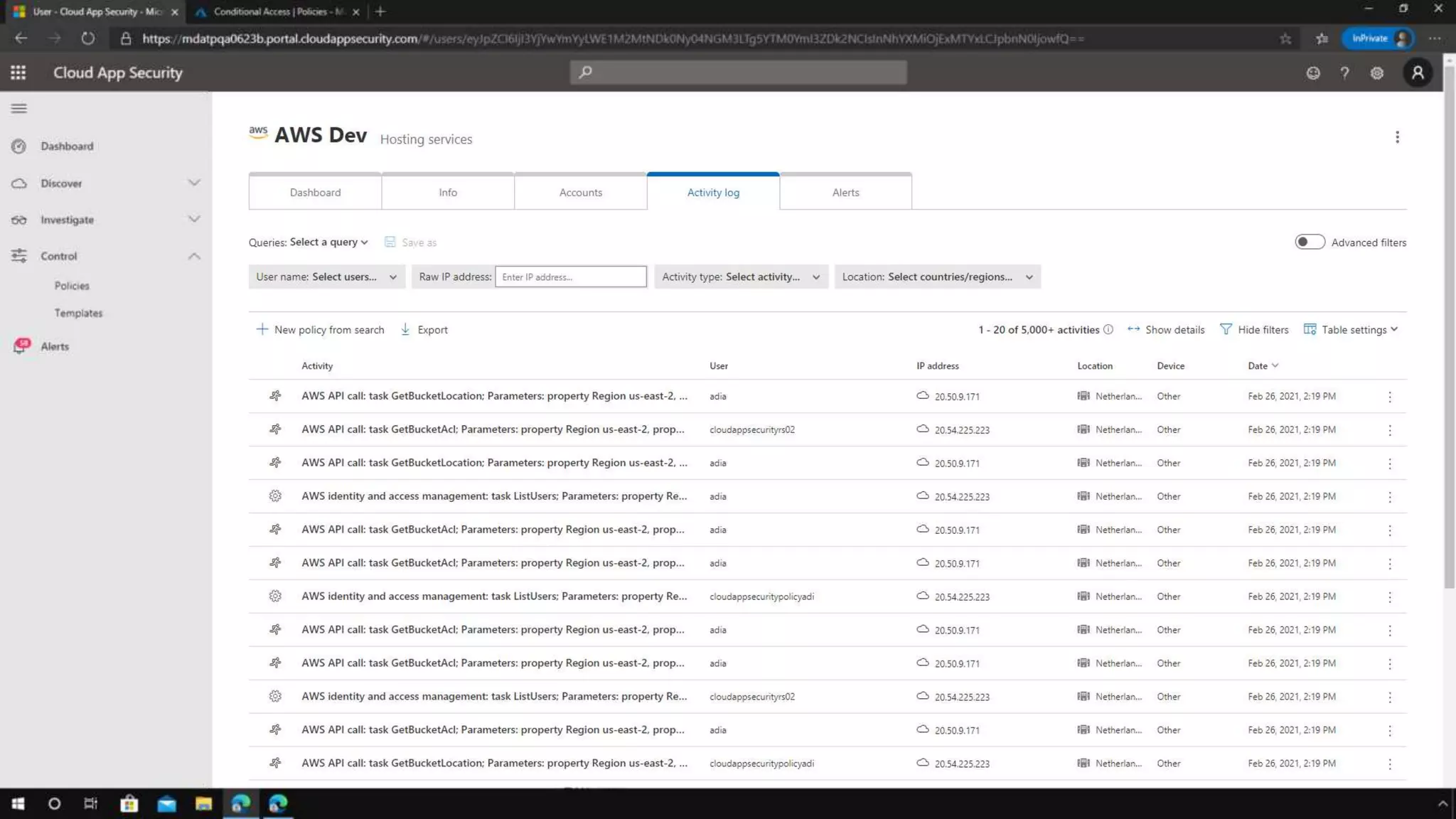Open Windows Start menu
This screenshot has width=1456, height=819.
pyautogui.click(x=18, y=803)
